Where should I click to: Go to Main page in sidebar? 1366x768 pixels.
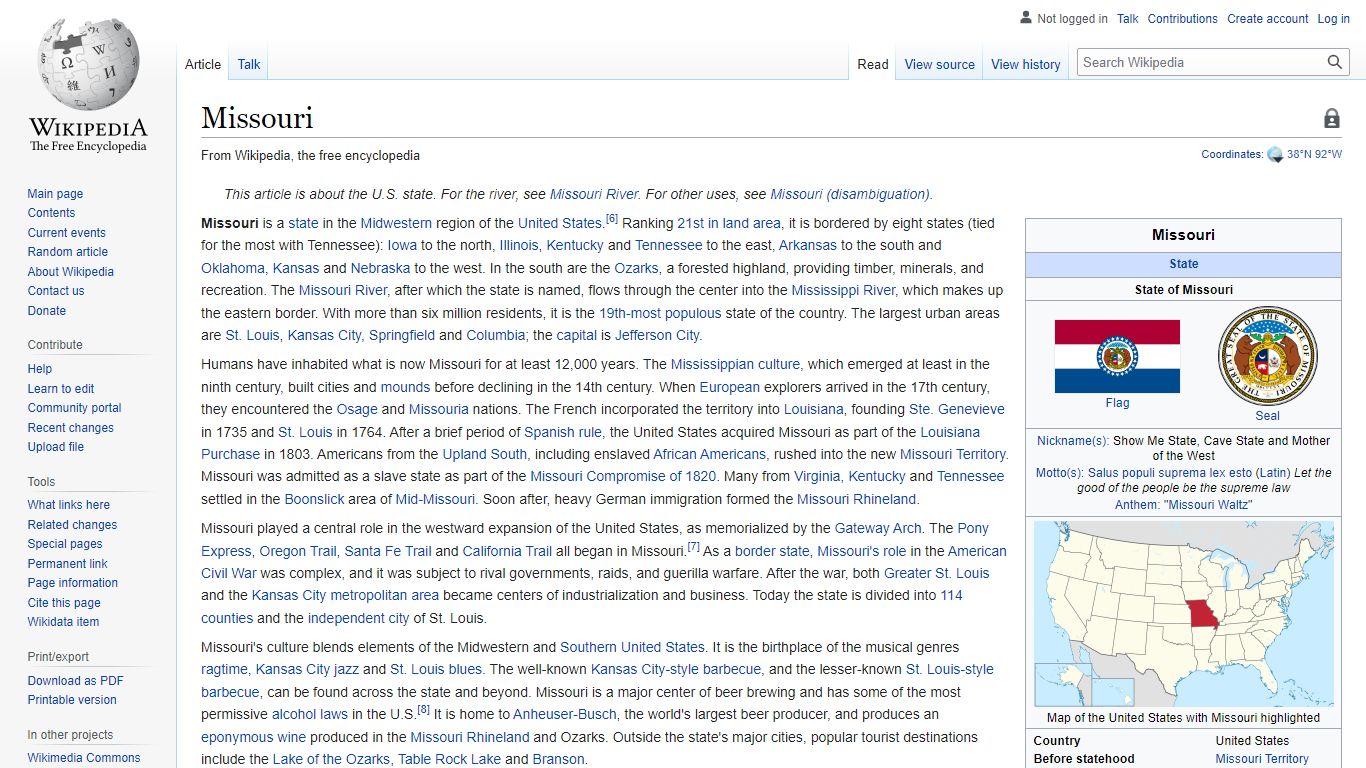tap(55, 194)
